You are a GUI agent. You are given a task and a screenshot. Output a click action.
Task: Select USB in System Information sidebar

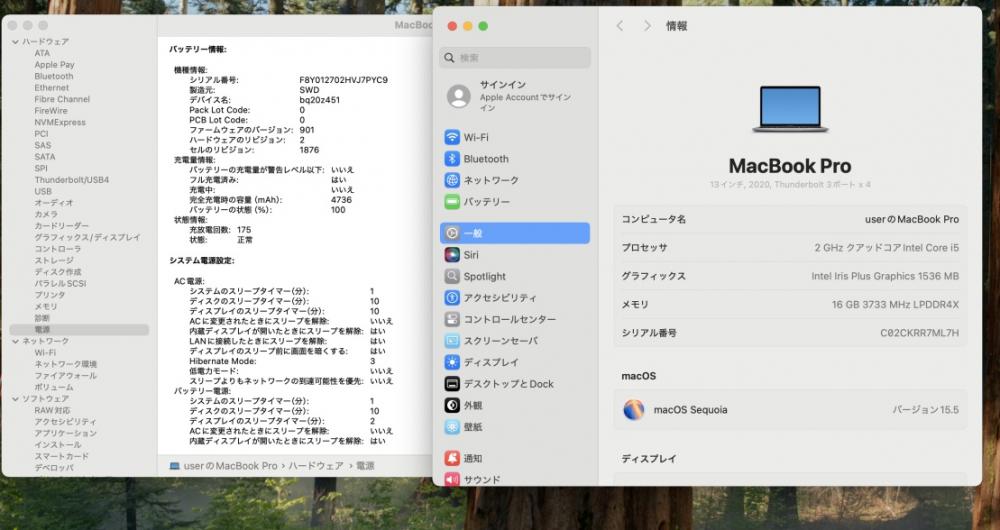coord(43,191)
